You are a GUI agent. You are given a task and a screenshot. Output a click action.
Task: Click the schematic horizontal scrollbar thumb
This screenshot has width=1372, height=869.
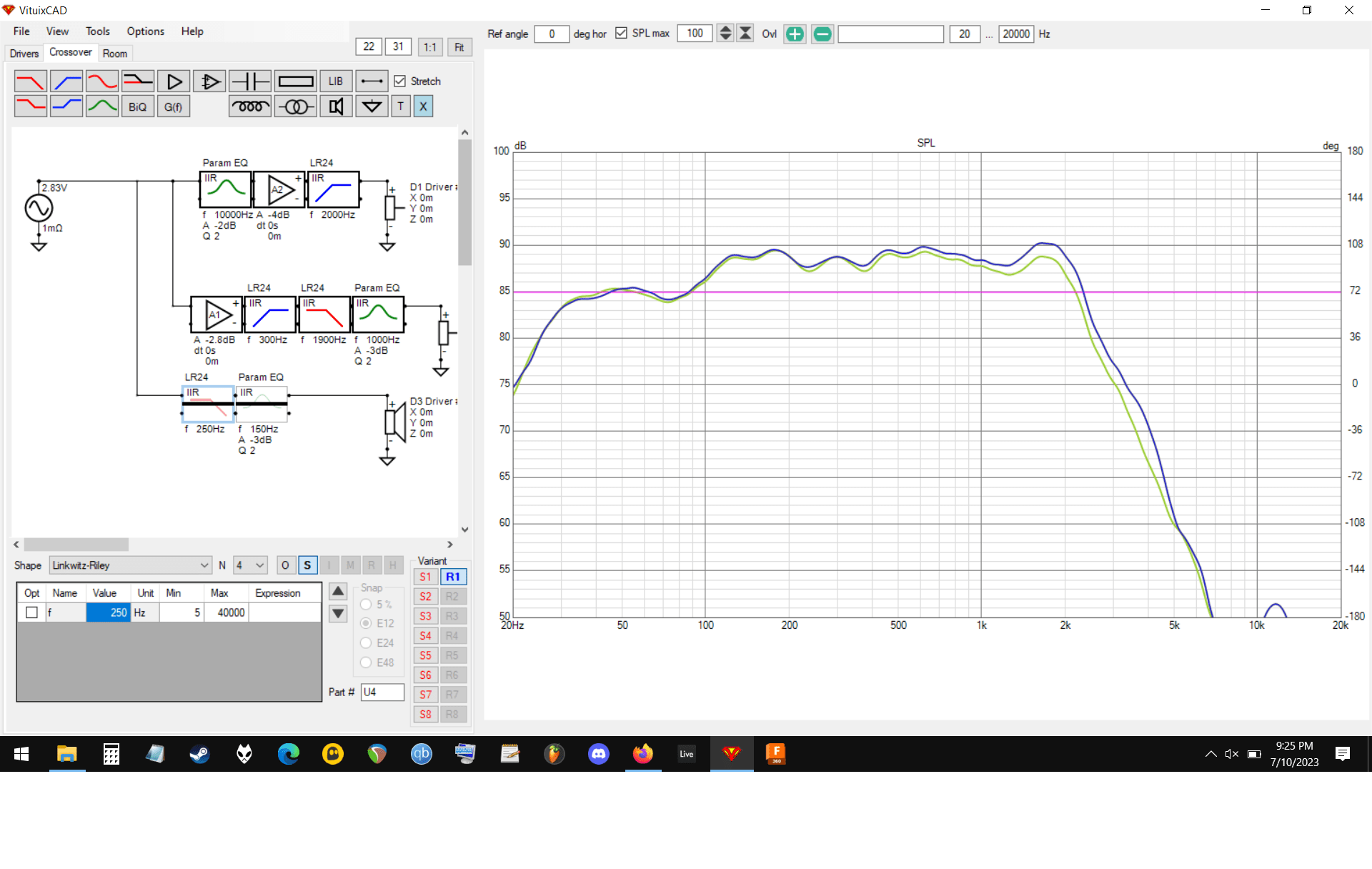[76, 545]
